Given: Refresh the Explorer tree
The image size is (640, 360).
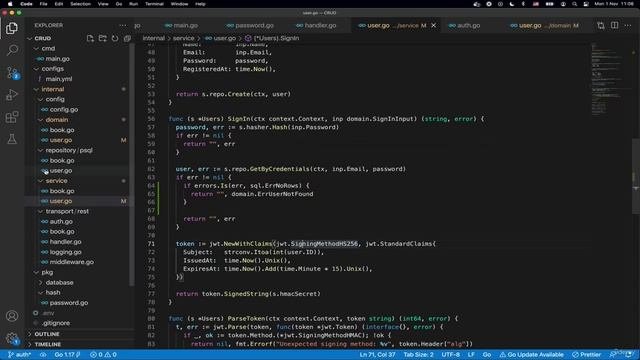Looking at the screenshot, I should coord(115,38).
